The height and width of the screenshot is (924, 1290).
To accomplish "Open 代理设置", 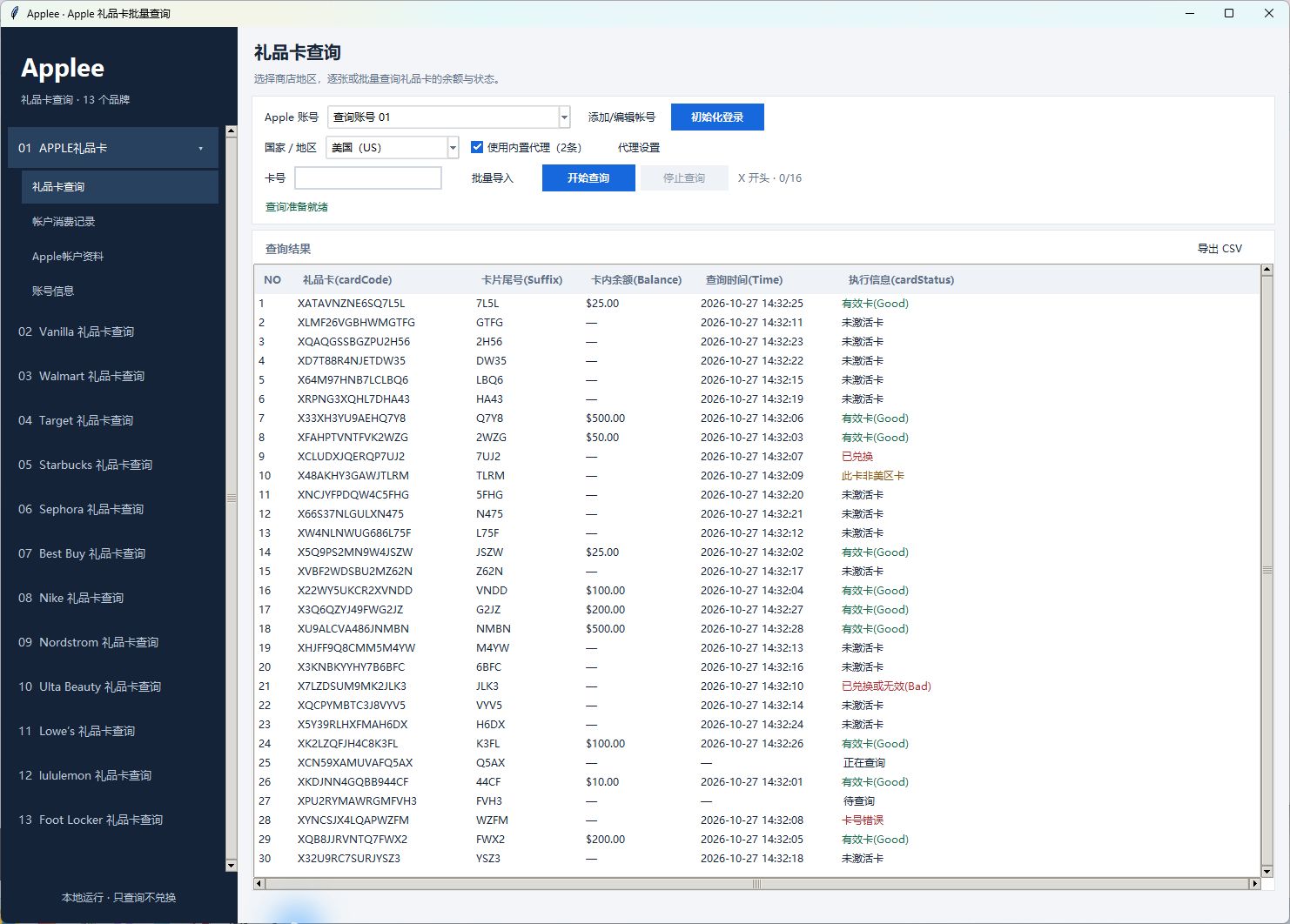I will click(639, 148).
